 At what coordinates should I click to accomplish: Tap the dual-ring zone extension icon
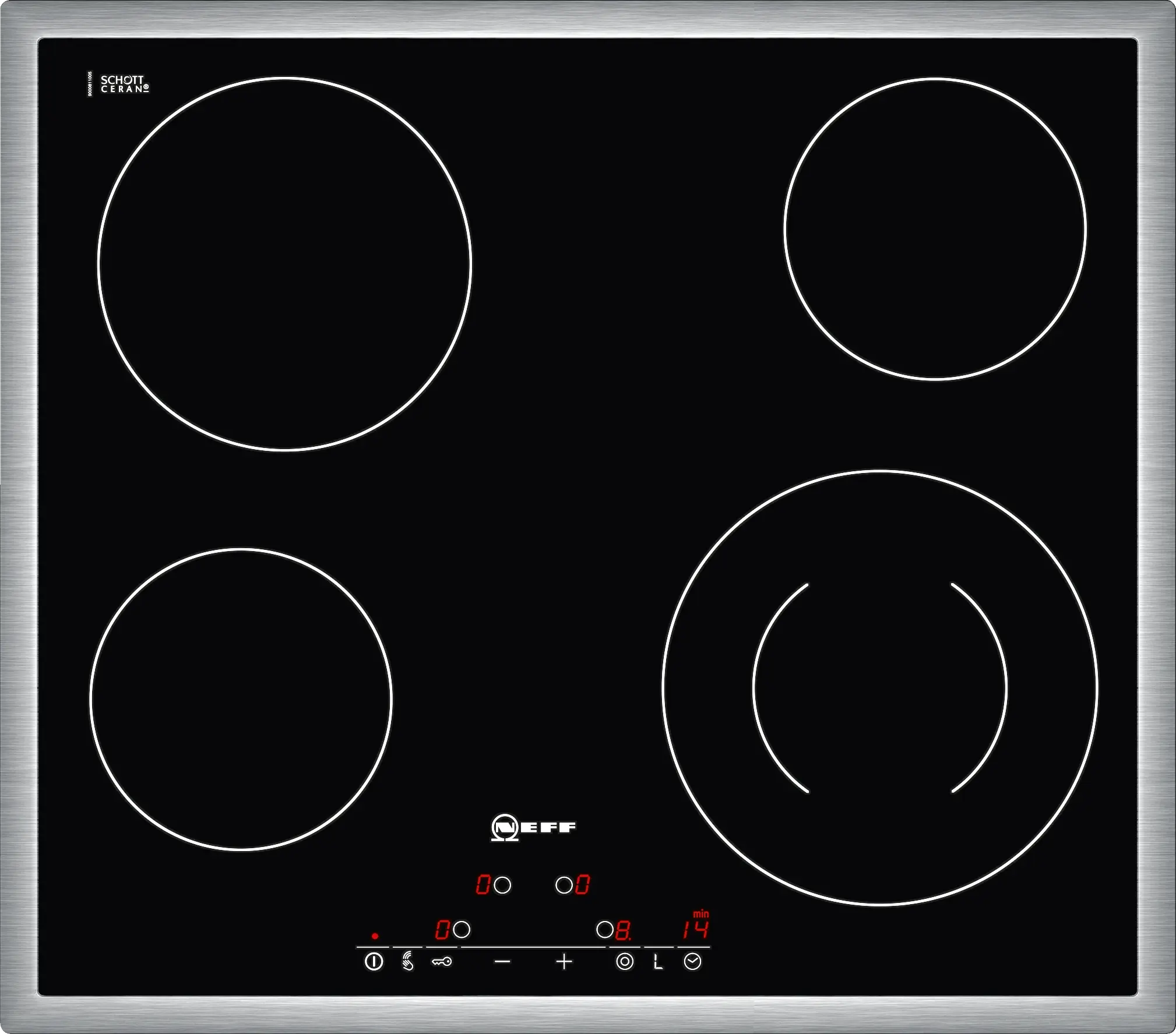[x=625, y=961]
